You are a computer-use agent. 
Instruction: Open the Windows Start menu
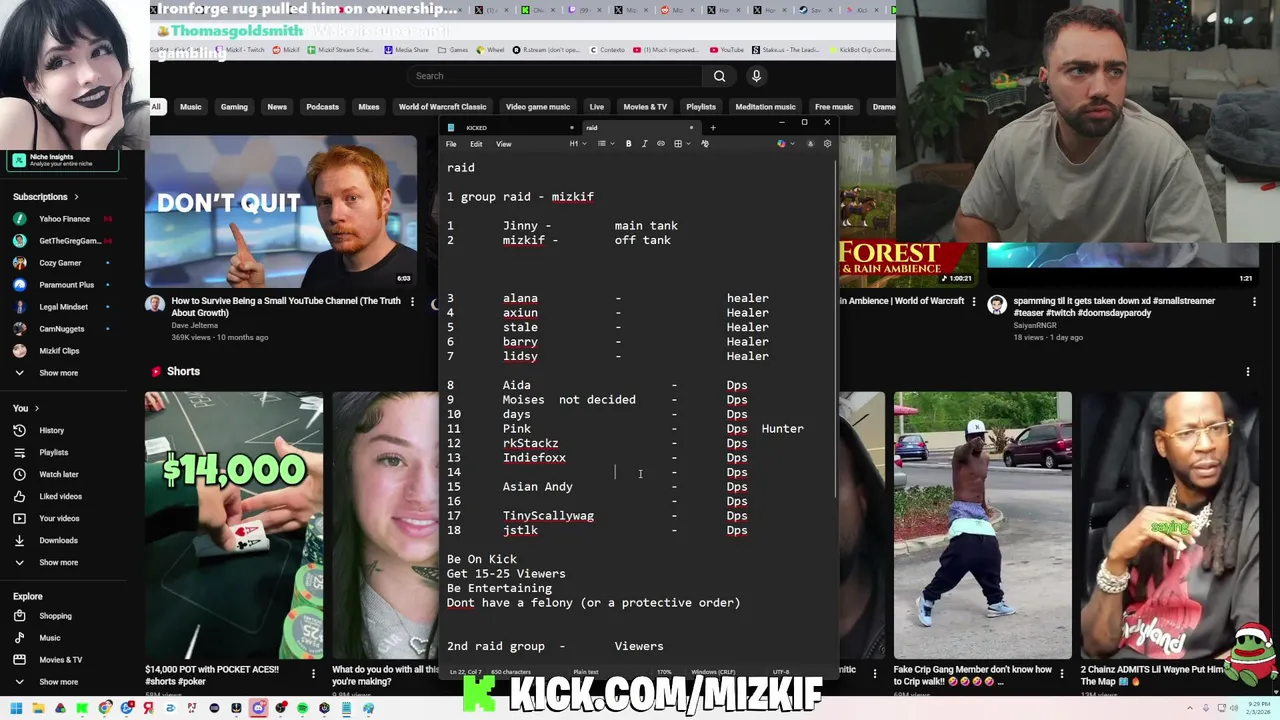pyautogui.click(x=16, y=709)
